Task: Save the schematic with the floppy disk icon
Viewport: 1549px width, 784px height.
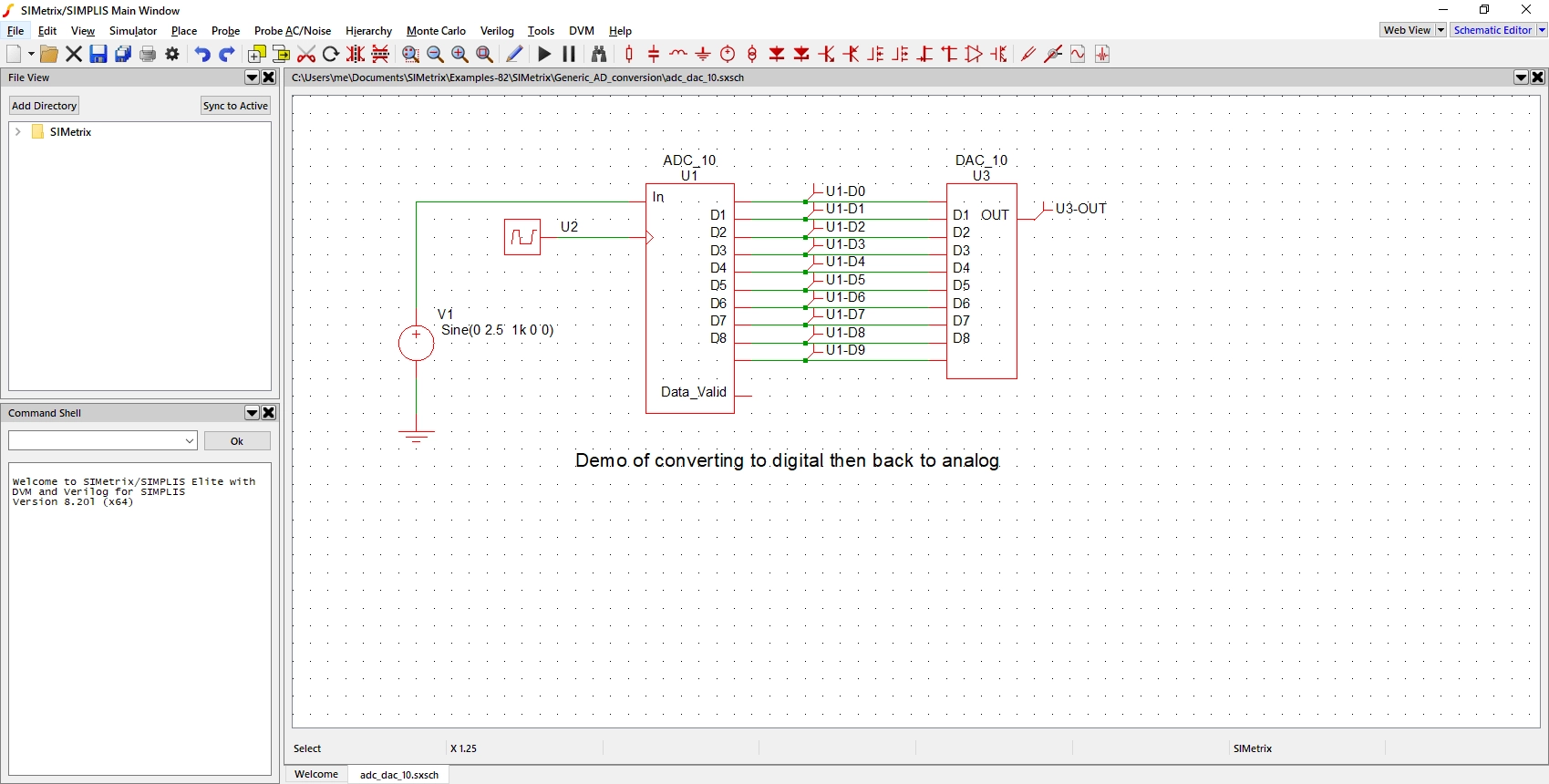Action: click(x=98, y=54)
